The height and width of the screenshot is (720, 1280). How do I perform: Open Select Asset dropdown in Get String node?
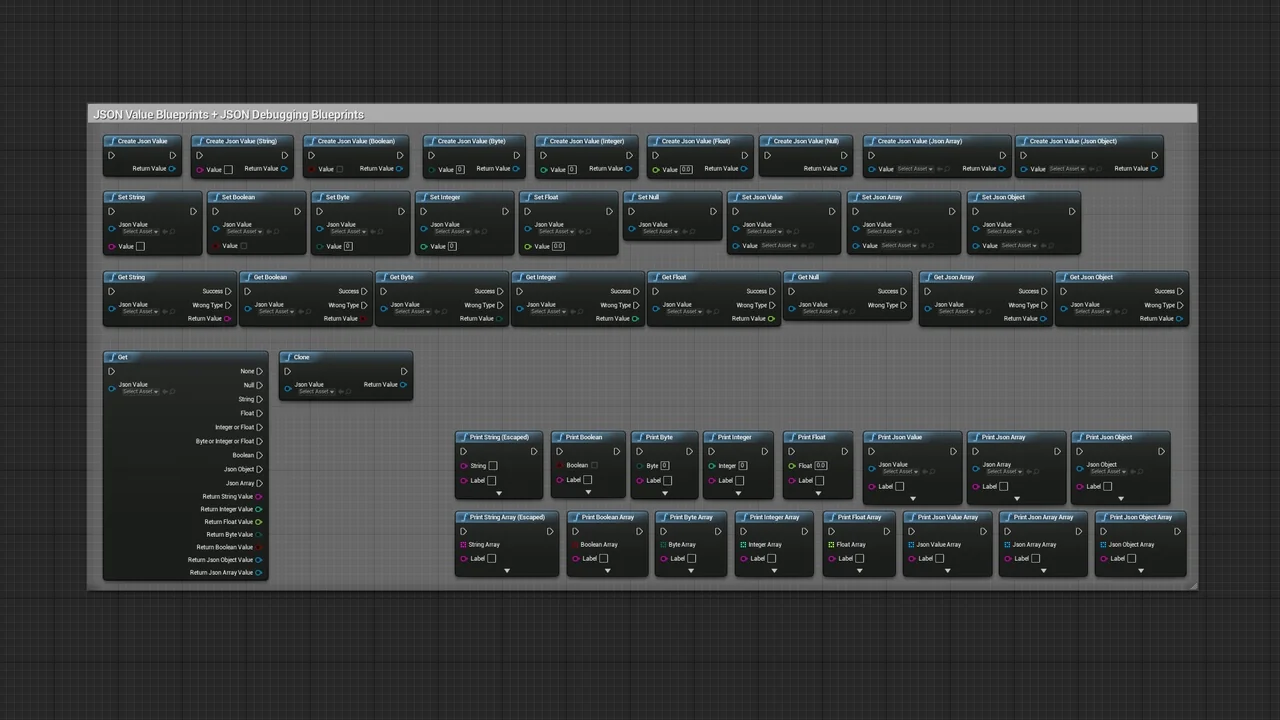(138, 312)
